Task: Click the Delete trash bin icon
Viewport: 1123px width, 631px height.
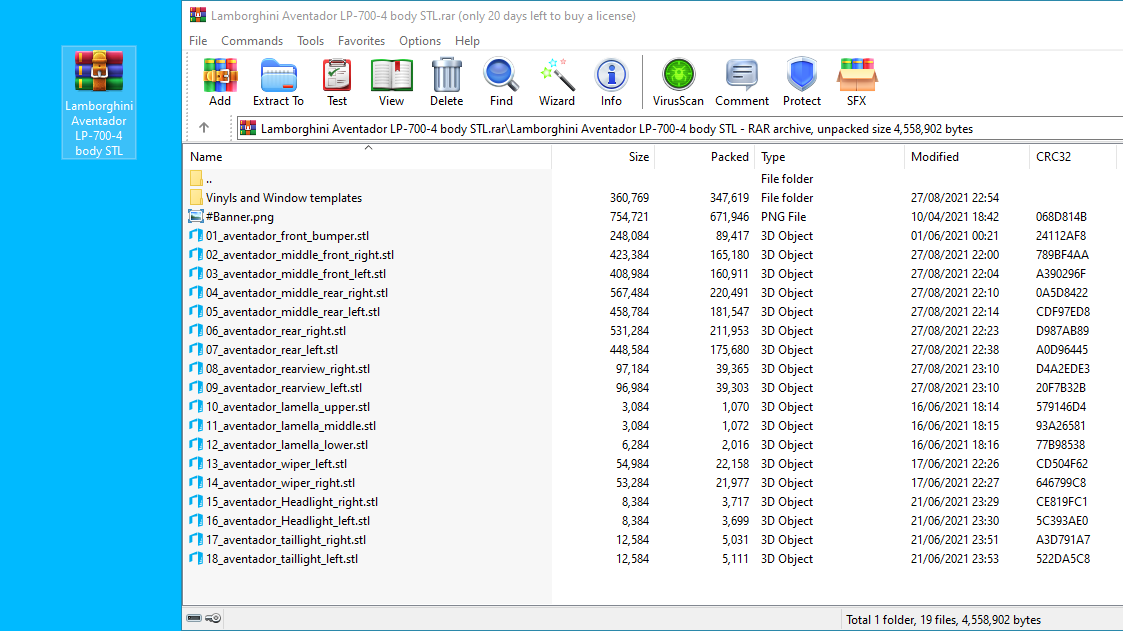Action: pos(446,82)
